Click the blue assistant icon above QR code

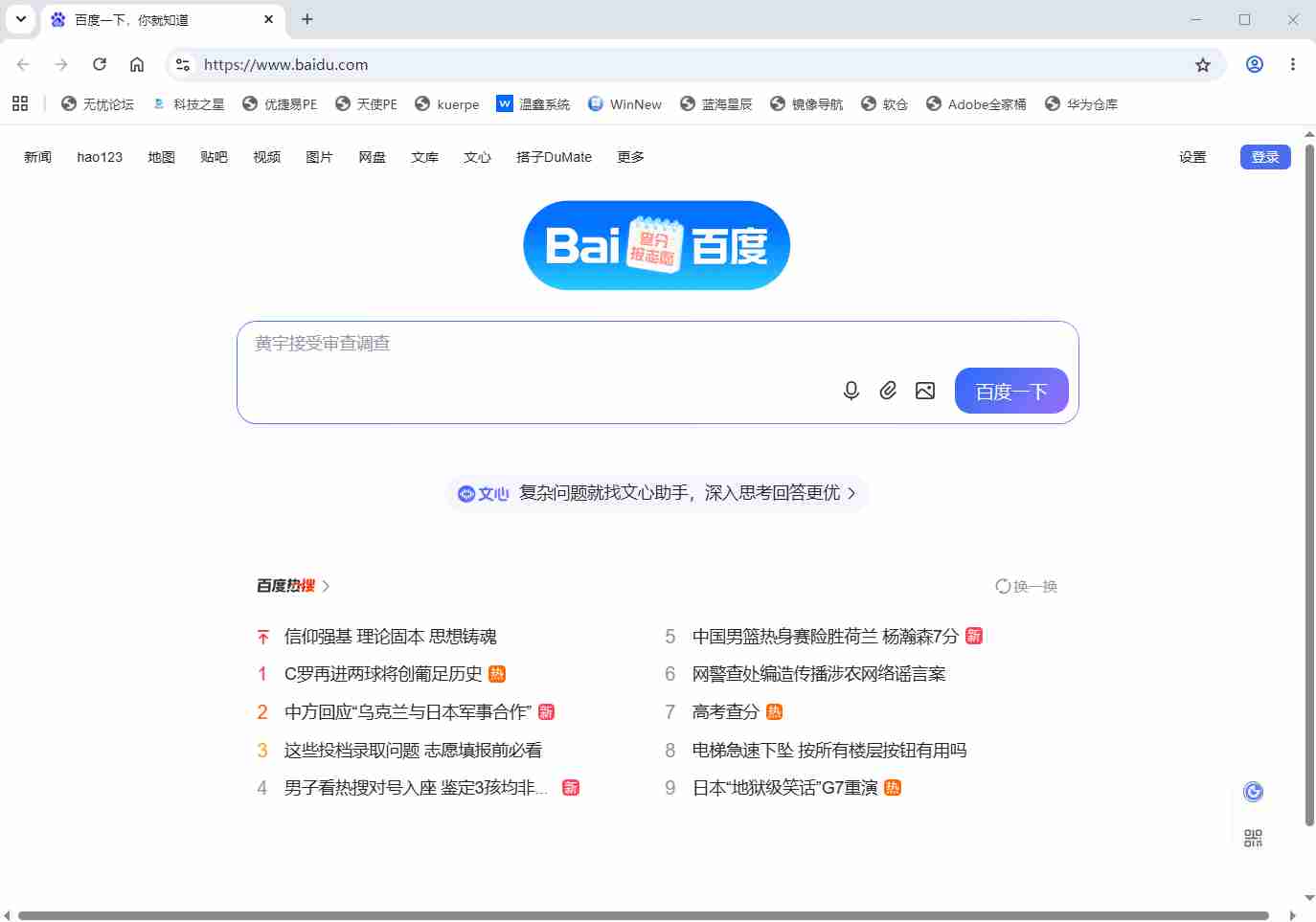1253,792
